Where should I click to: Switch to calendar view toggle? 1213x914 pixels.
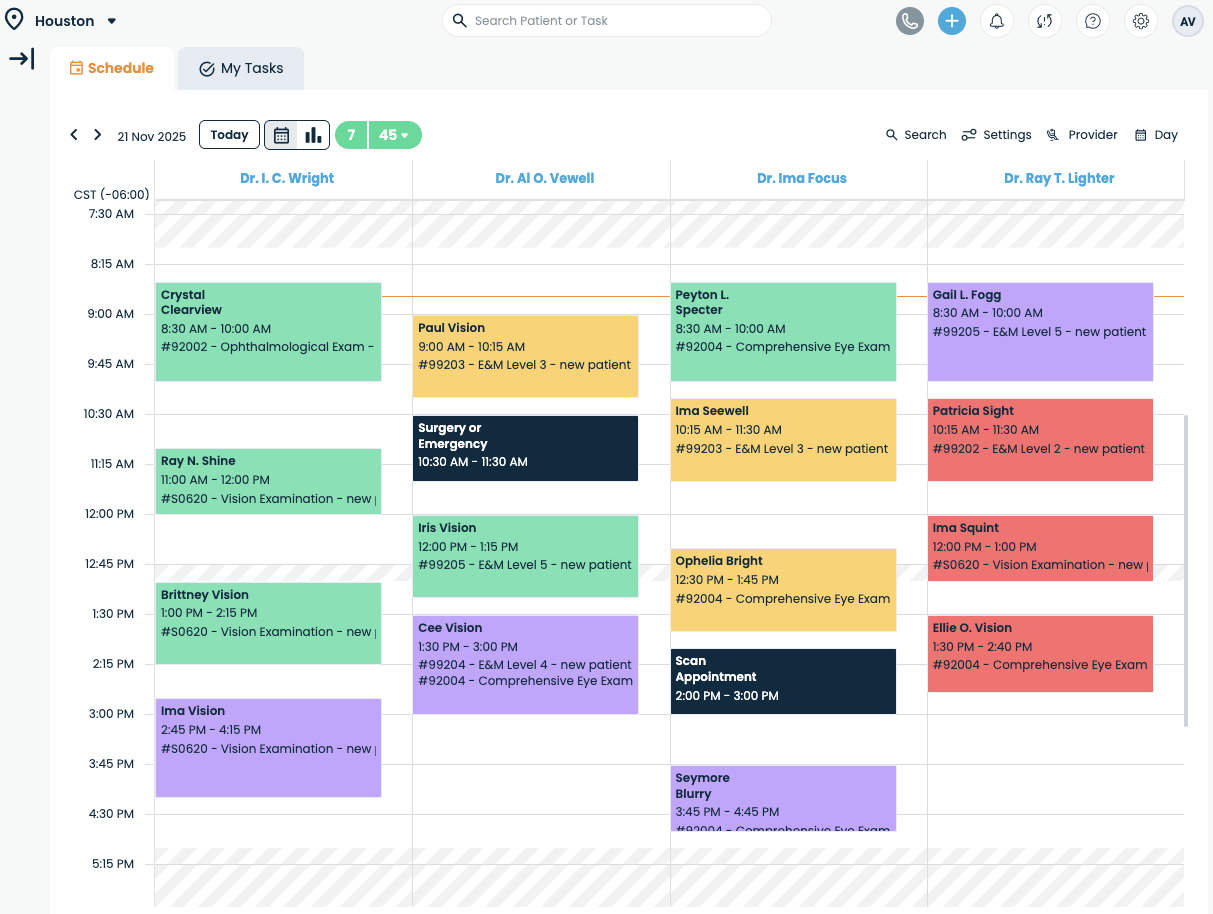[x=282, y=135]
